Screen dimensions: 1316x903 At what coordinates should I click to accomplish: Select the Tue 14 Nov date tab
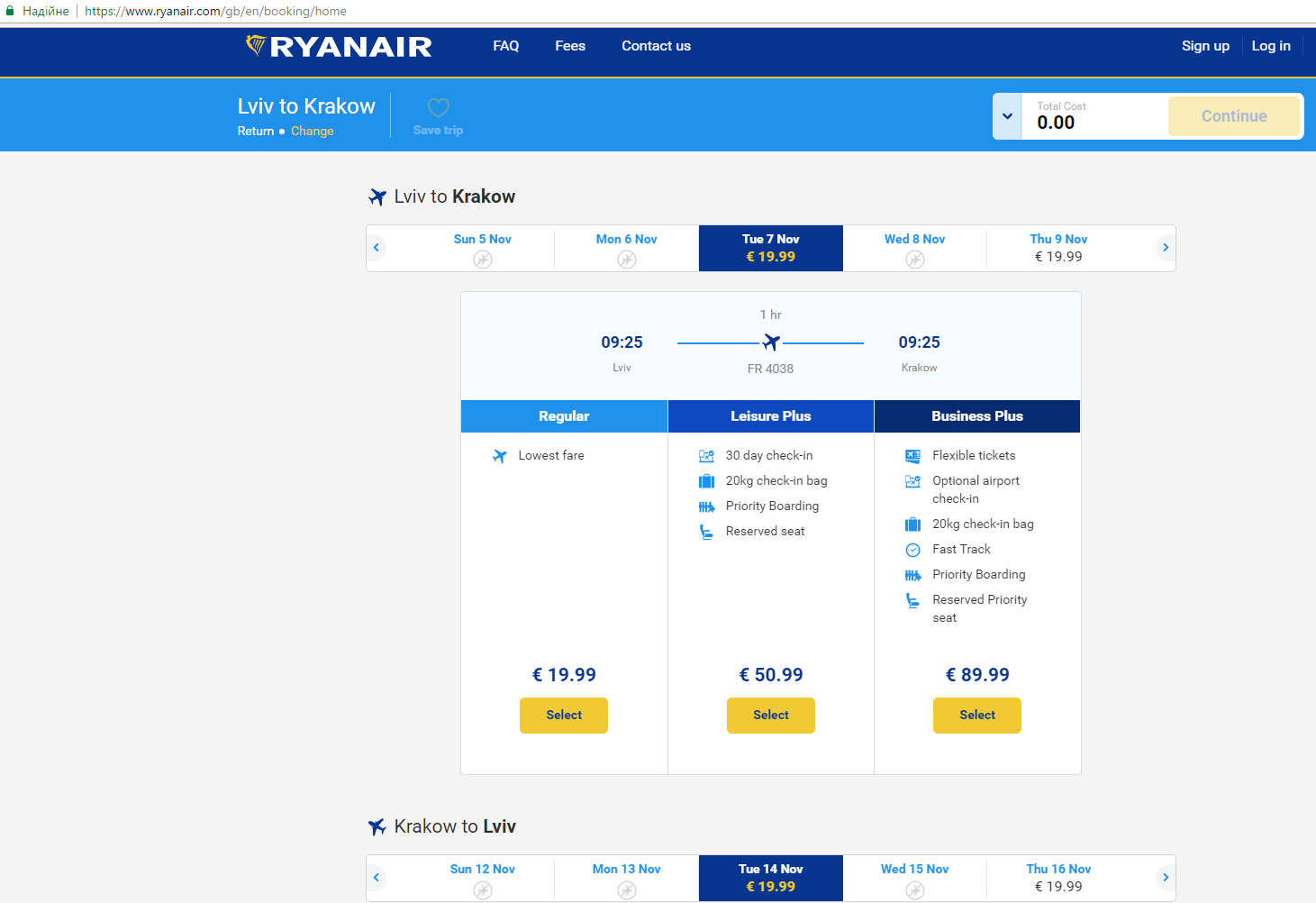point(771,878)
